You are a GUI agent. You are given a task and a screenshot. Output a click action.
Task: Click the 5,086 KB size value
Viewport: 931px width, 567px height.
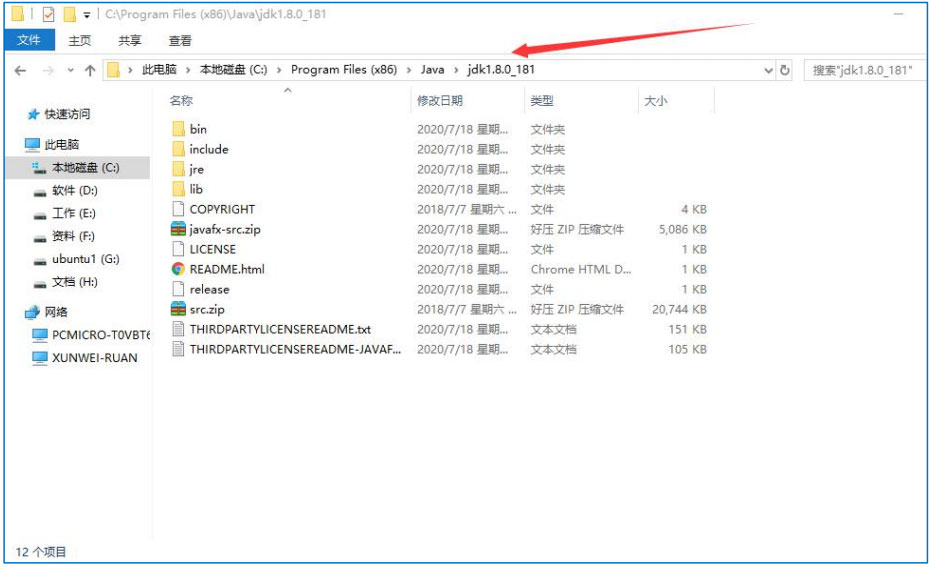[683, 229]
